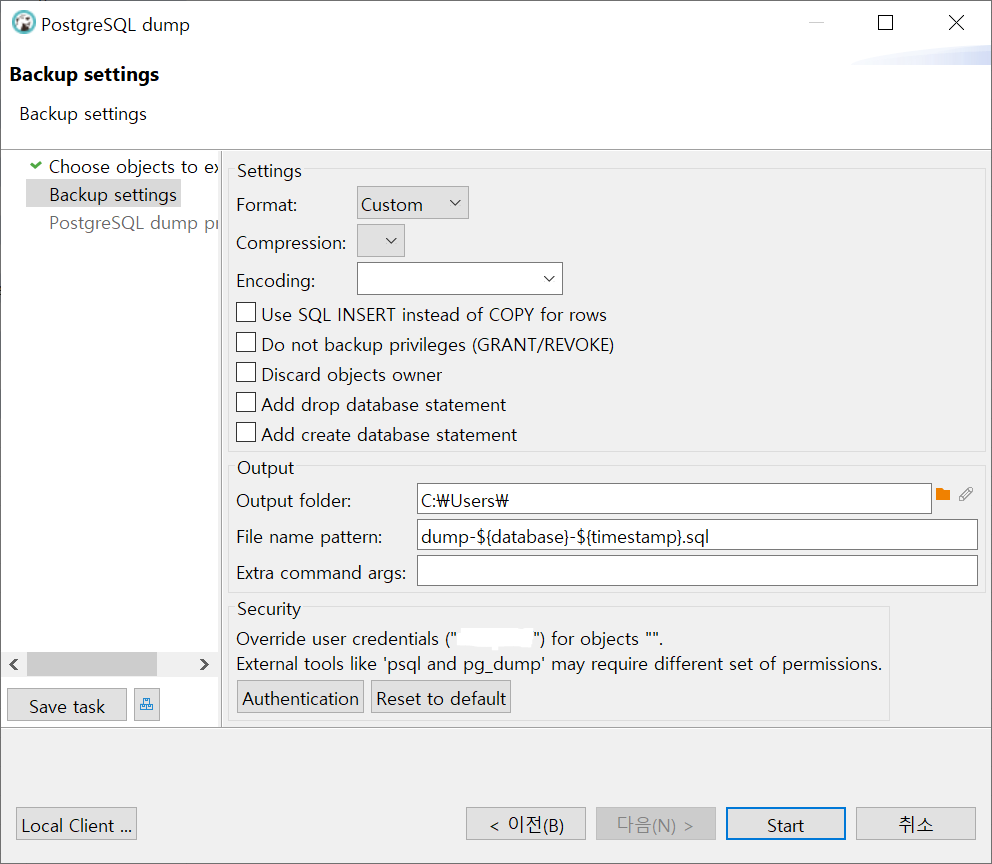Maximize the PostgreSQL dump window

(x=885, y=23)
